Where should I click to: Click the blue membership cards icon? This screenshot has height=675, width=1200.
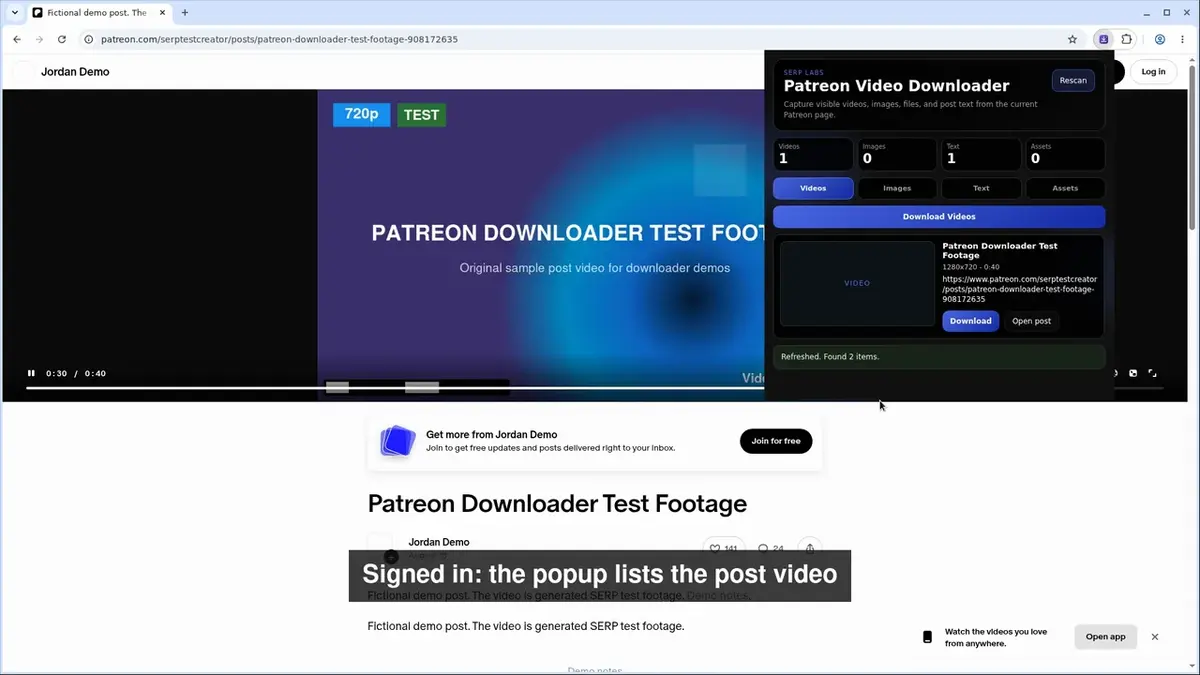coord(398,441)
